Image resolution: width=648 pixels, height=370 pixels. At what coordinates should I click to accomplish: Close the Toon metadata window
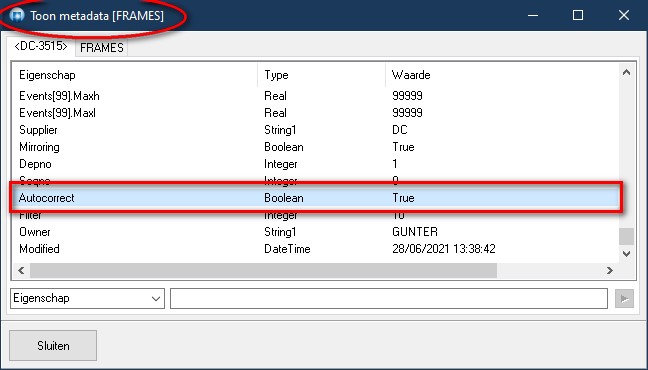click(x=624, y=15)
